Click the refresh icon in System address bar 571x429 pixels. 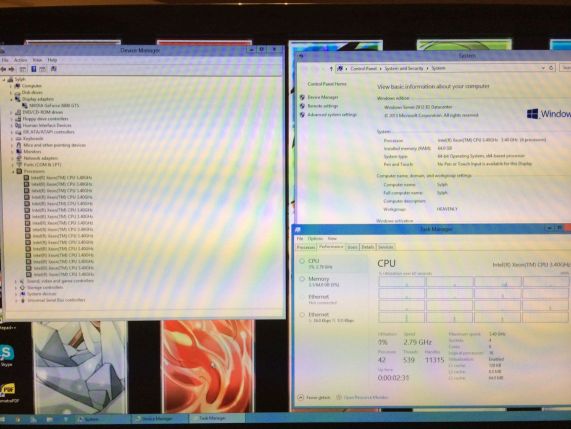tap(551, 68)
